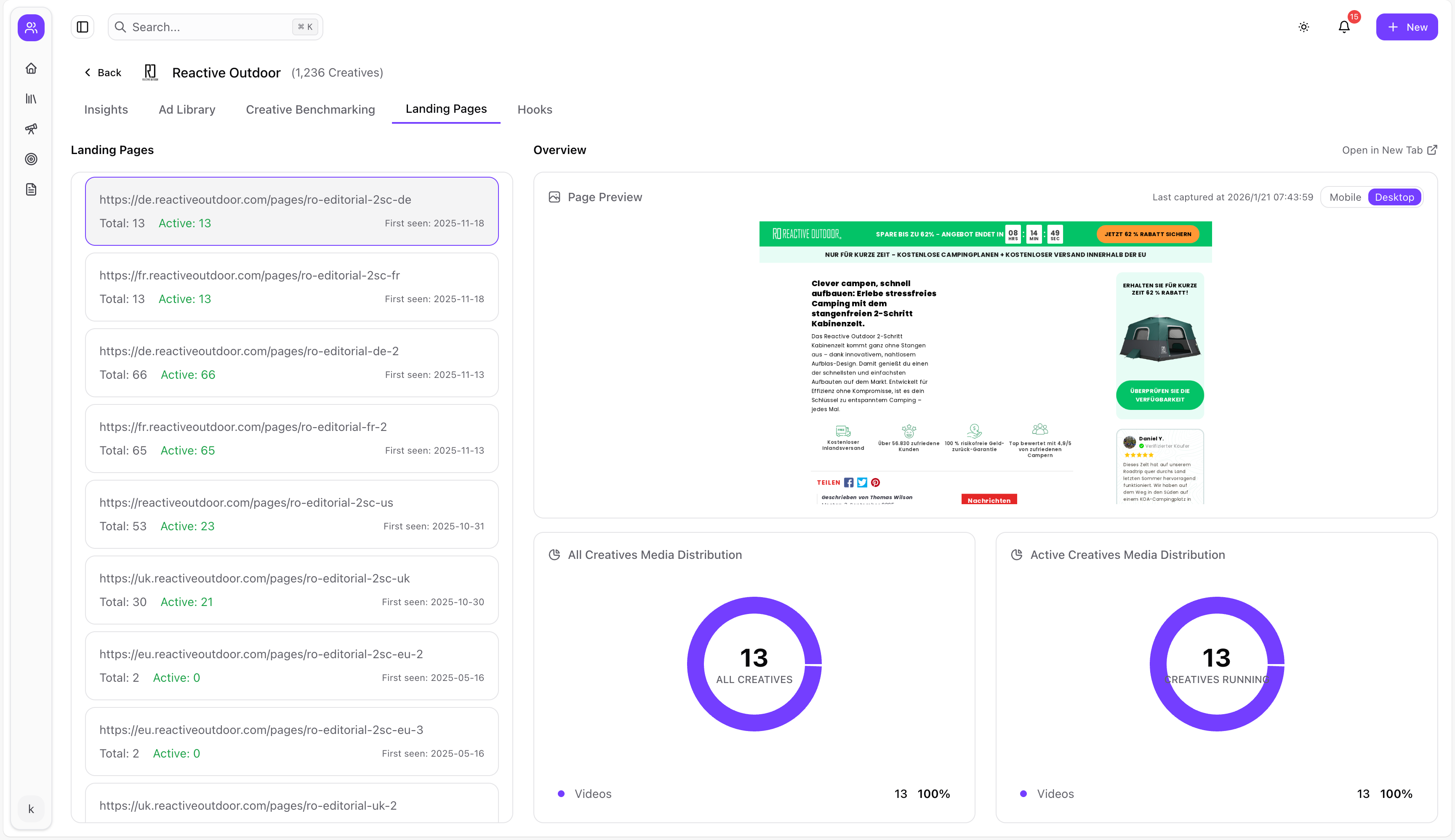Click Open in New Tab link
This screenshot has width=1455, height=840.
[x=1388, y=150]
